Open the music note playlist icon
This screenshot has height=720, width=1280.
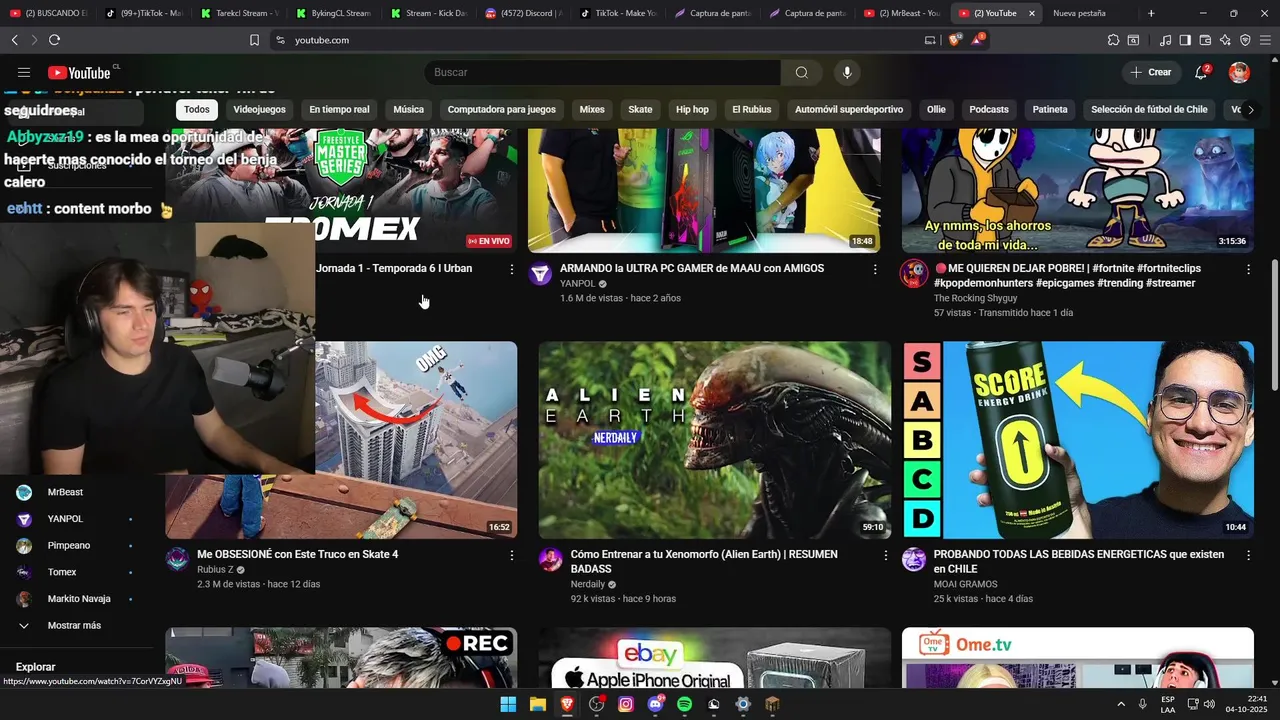(x=1165, y=40)
